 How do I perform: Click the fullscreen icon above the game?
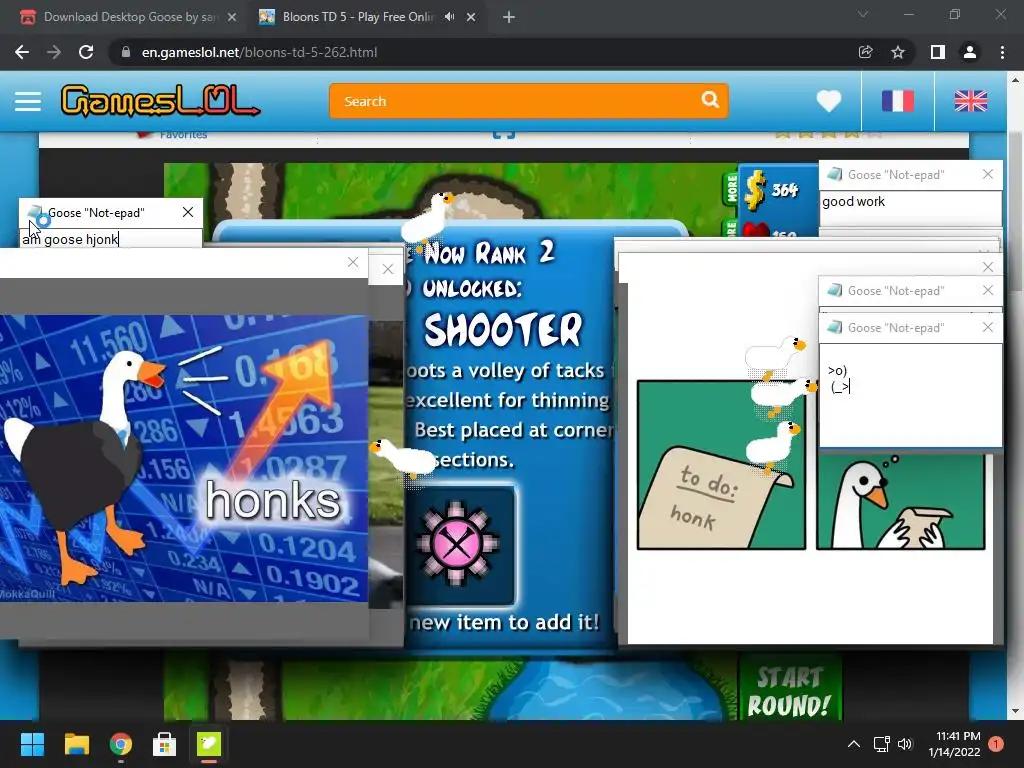504,134
